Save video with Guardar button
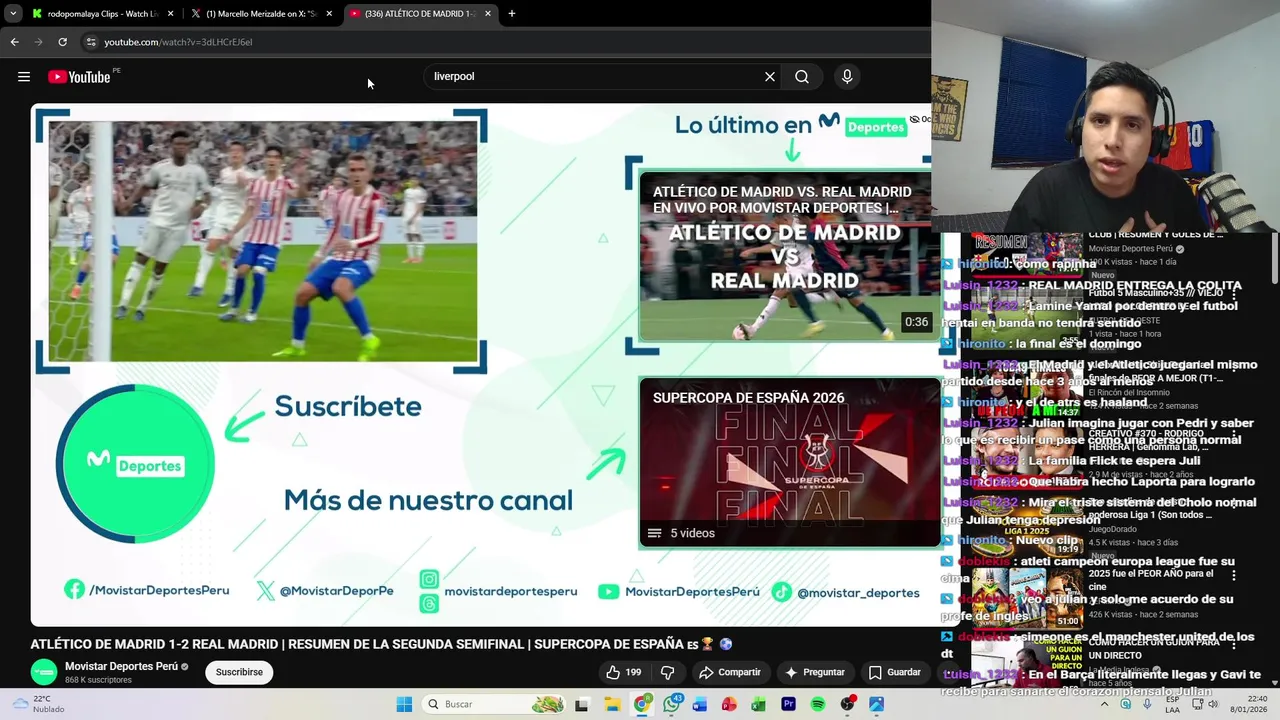Screen dimensions: 1280x720 pyautogui.click(x=895, y=672)
